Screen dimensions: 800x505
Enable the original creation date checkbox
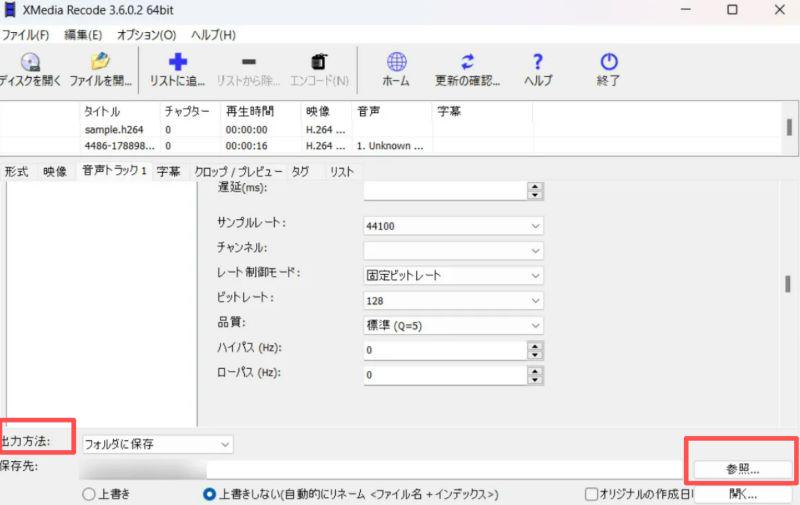coord(591,494)
